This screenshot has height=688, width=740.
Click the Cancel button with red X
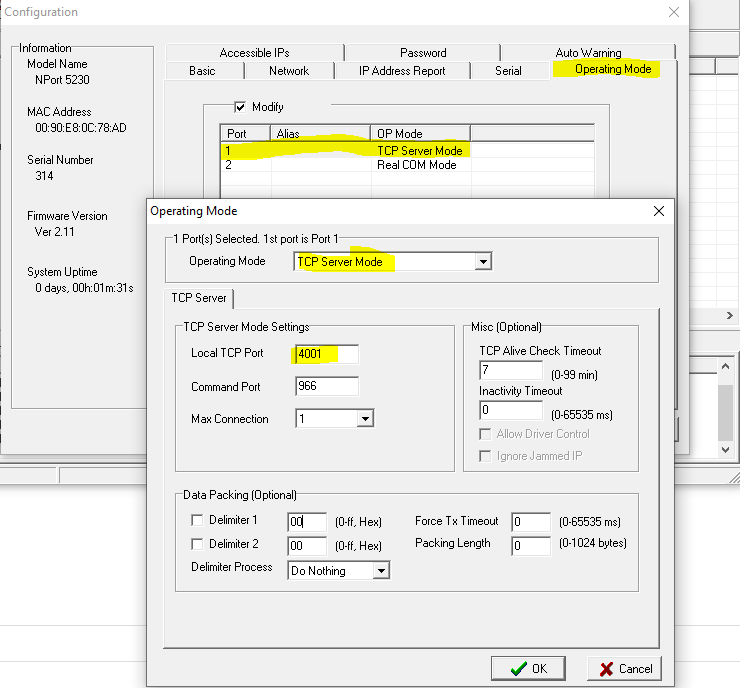click(x=623, y=668)
